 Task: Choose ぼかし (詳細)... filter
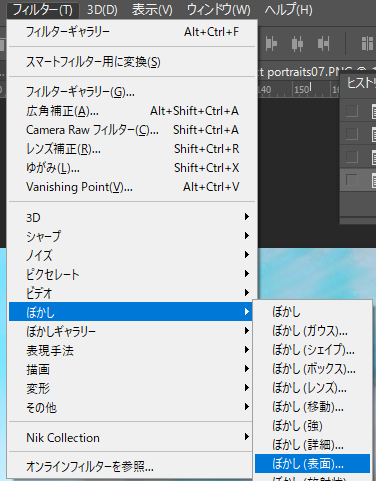coord(312,445)
